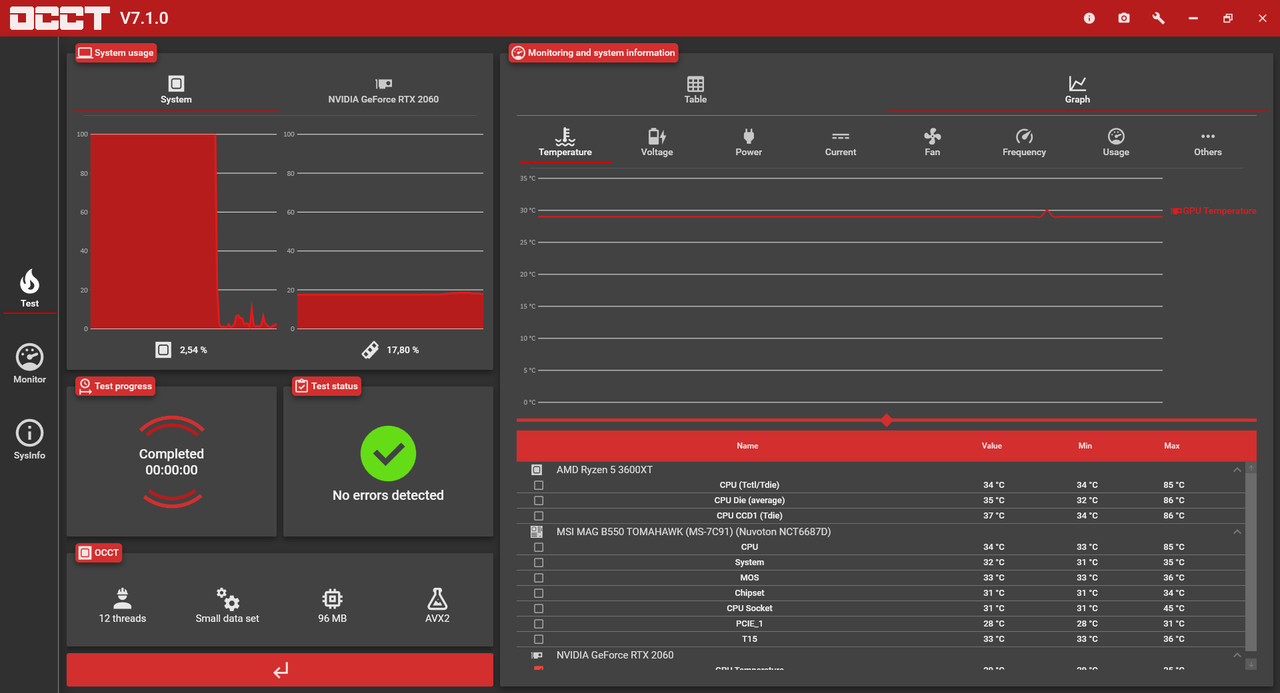1280x693 pixels.
Task: Check the CPU Die (average) checkbox
Action: pyautogui.click(x=539, y=500)
